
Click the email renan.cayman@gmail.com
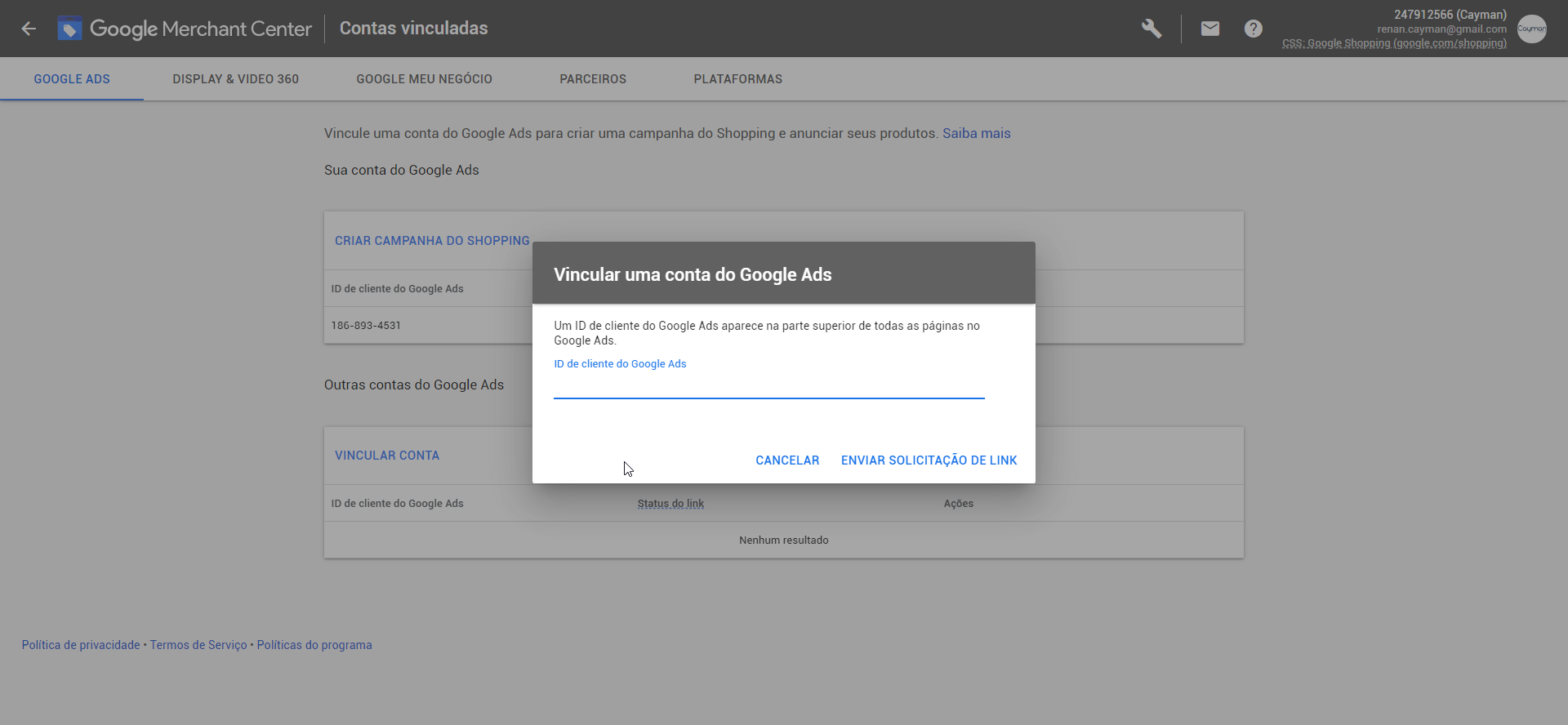(1442, 29)
